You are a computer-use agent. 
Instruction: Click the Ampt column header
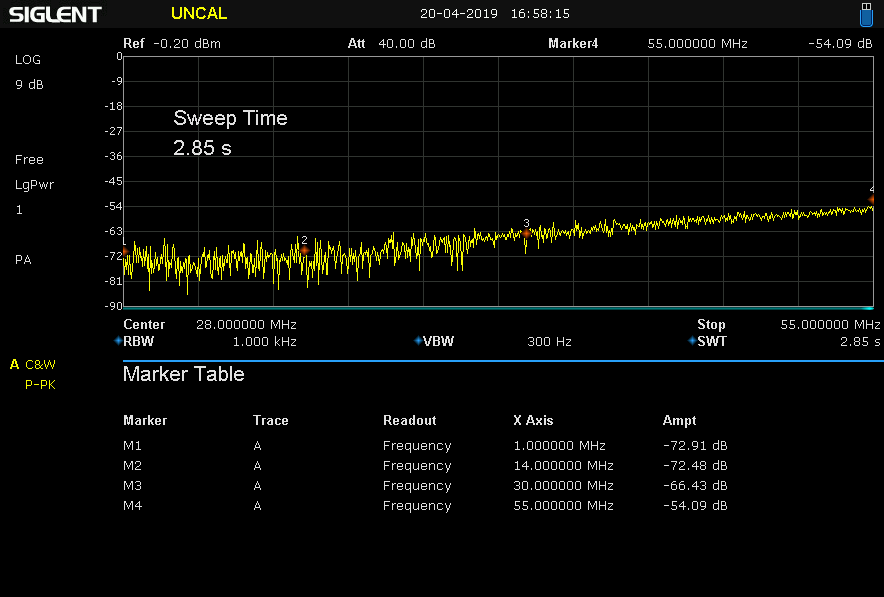pos(679,421)
